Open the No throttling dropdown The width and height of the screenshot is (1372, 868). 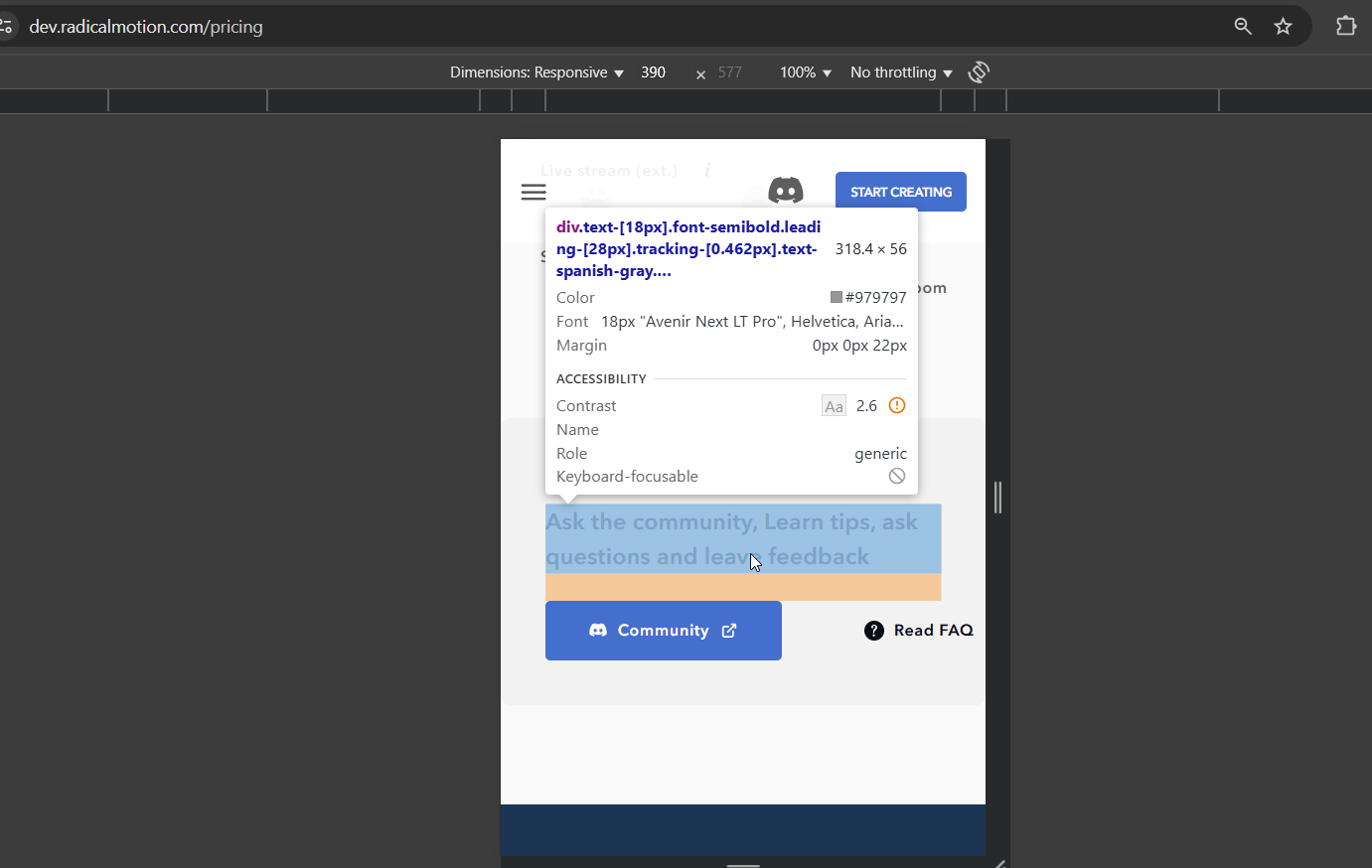901,72
